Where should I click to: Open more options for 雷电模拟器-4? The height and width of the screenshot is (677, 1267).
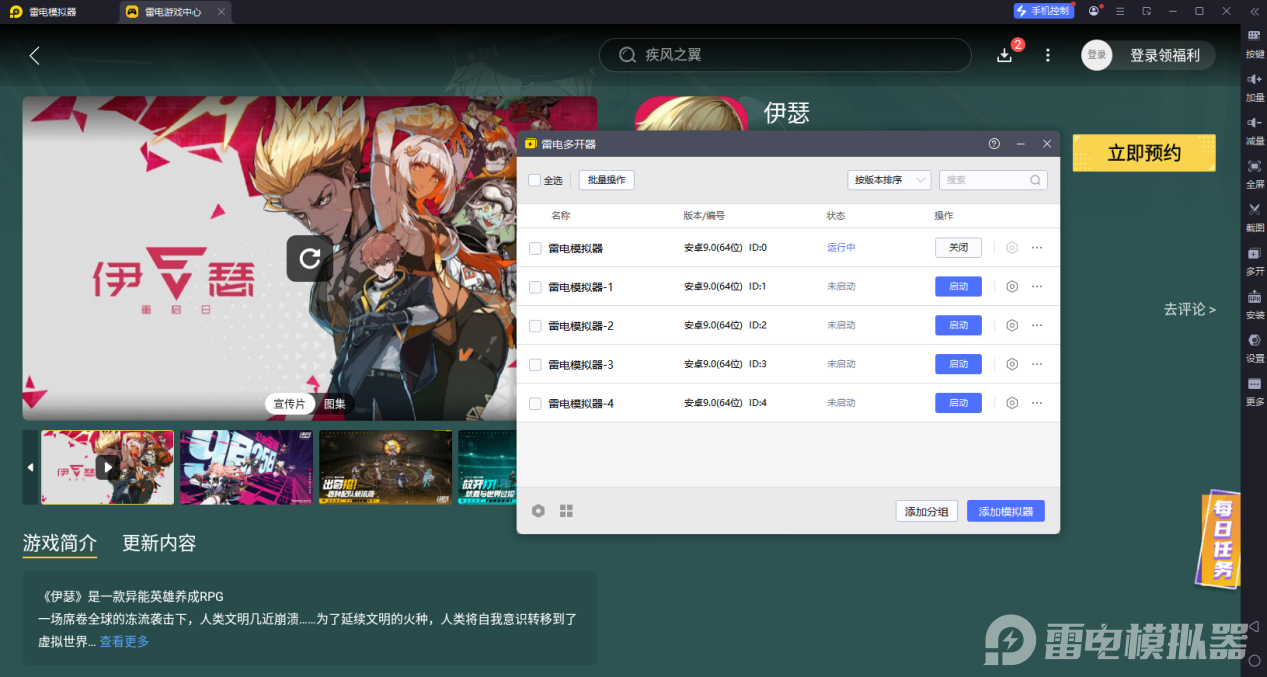click(1037, 403)
